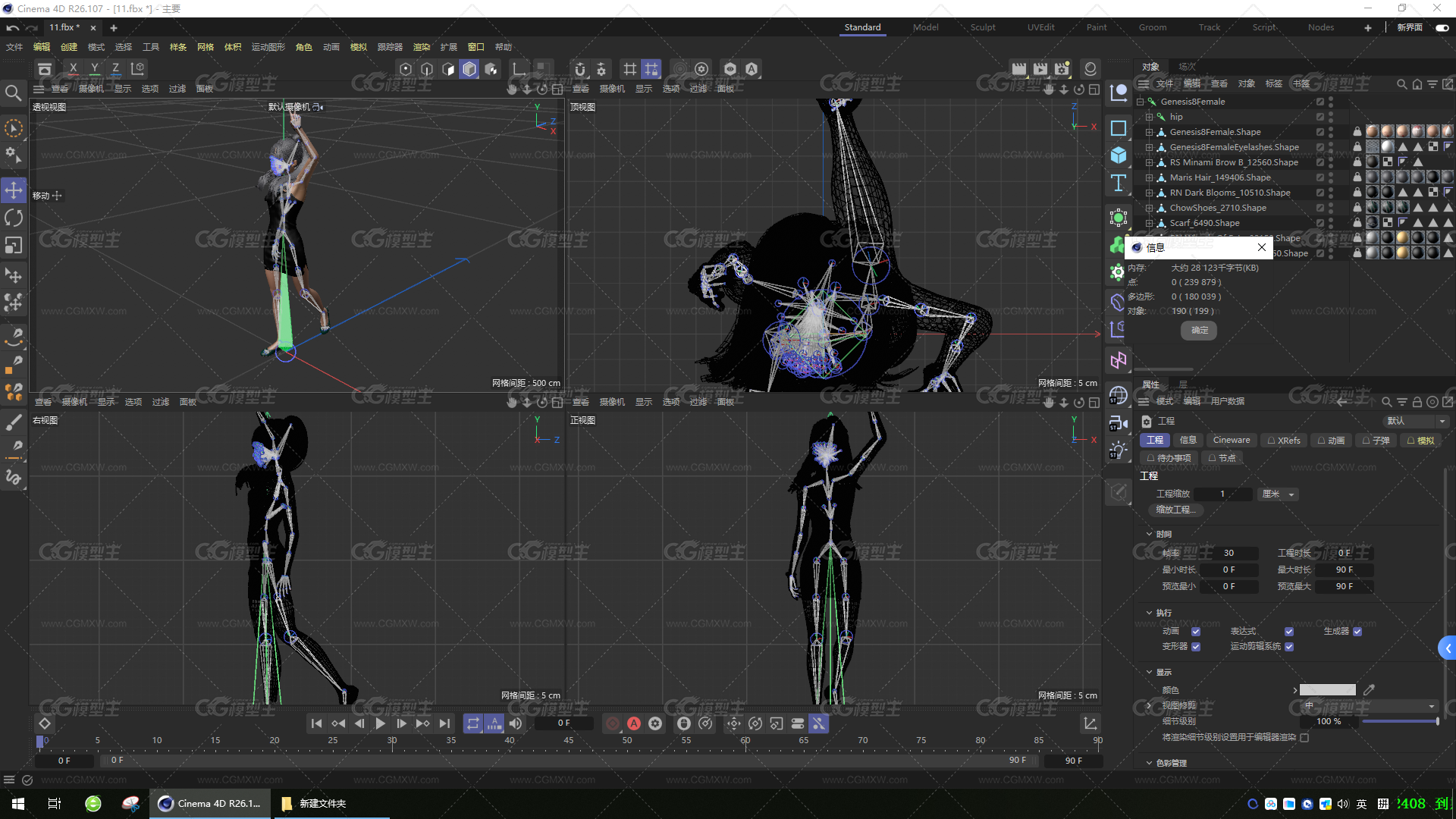Select the Move tool in left toolbar
This screenshot has height=819, width=1456.
pyautogui.click(x=14, y=190)
